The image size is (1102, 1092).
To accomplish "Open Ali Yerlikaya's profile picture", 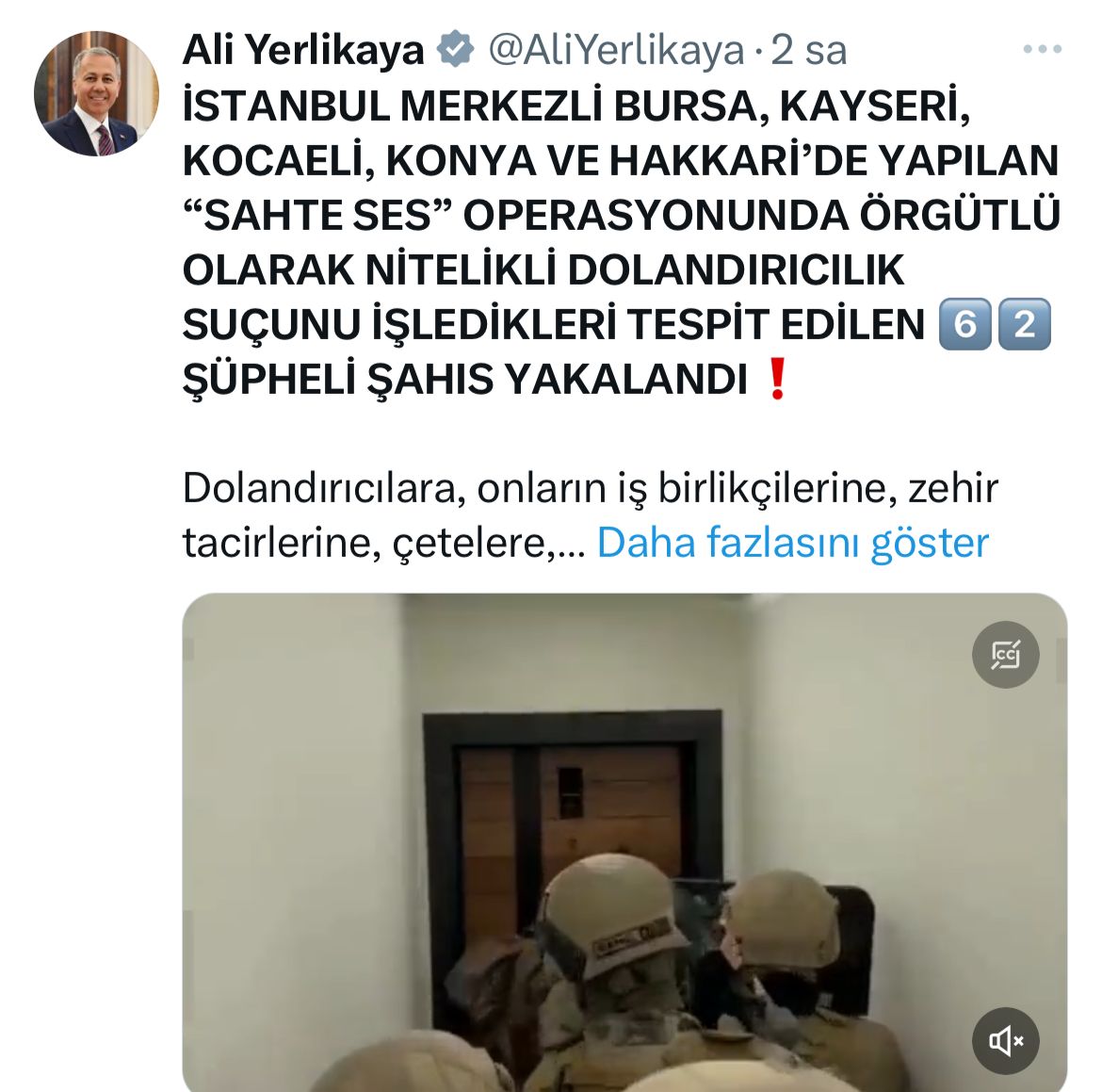I will [96, 93].
